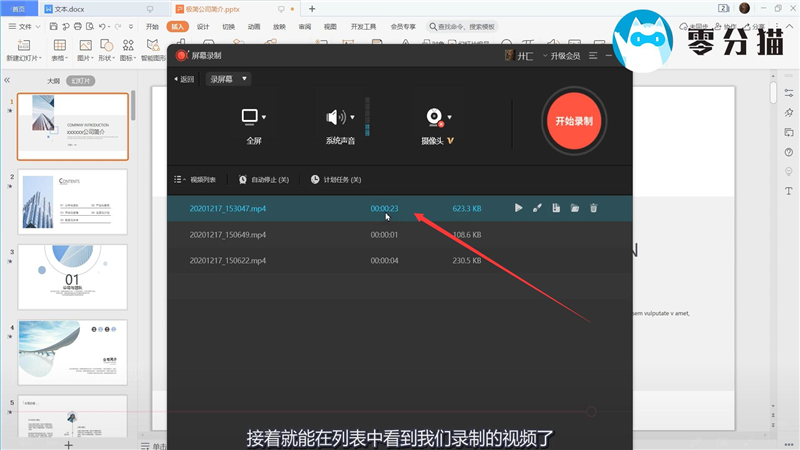Open containing folder of selected video
The height and width of the screenshot is (450, 800).
tap(575, 208)
